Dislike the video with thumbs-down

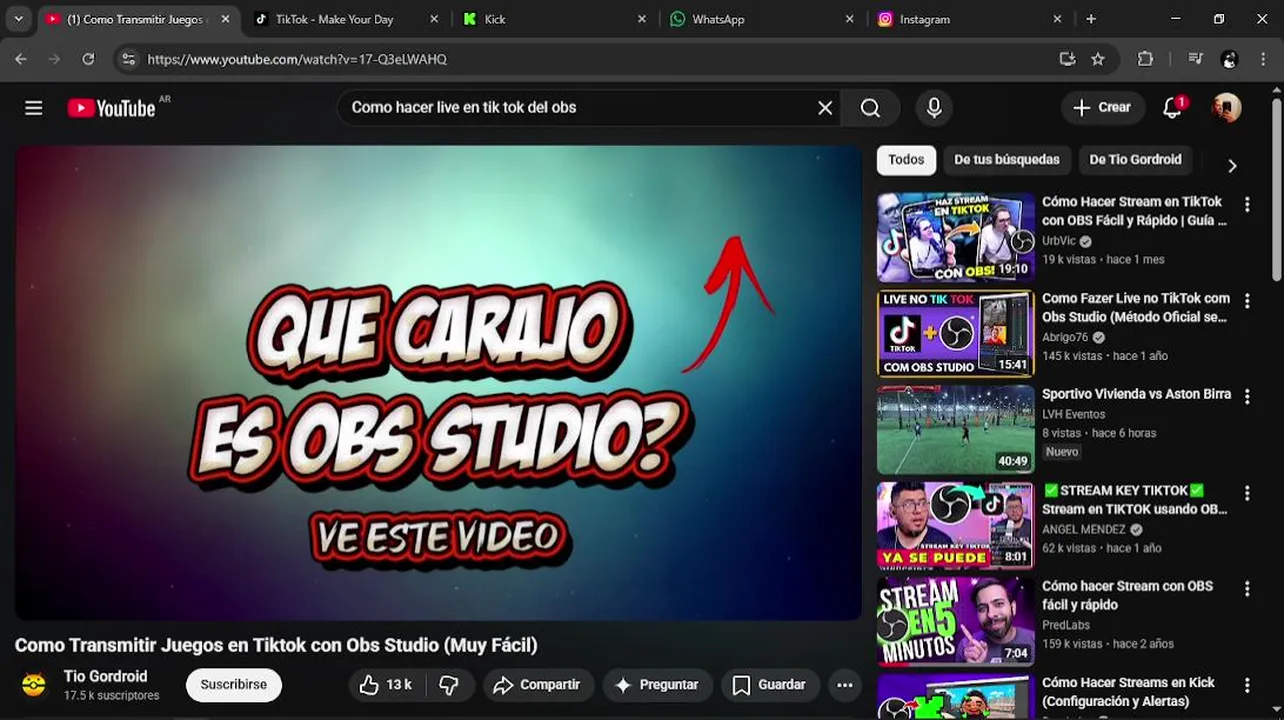click(x=449, y=685)
